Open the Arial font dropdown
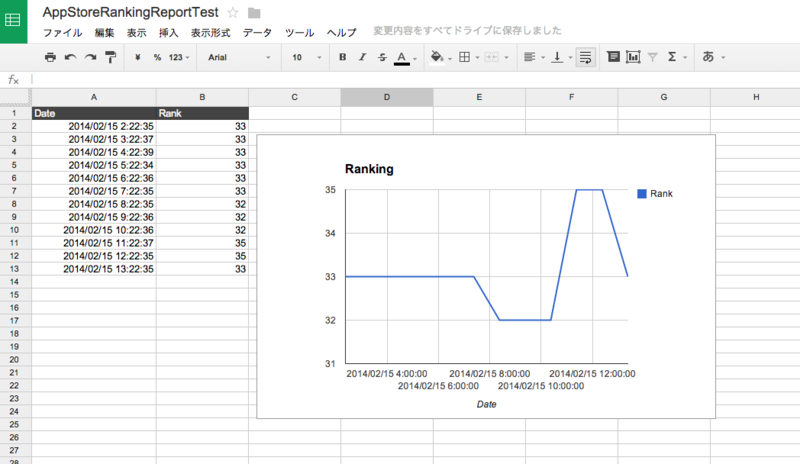 (x=239, y=57)
